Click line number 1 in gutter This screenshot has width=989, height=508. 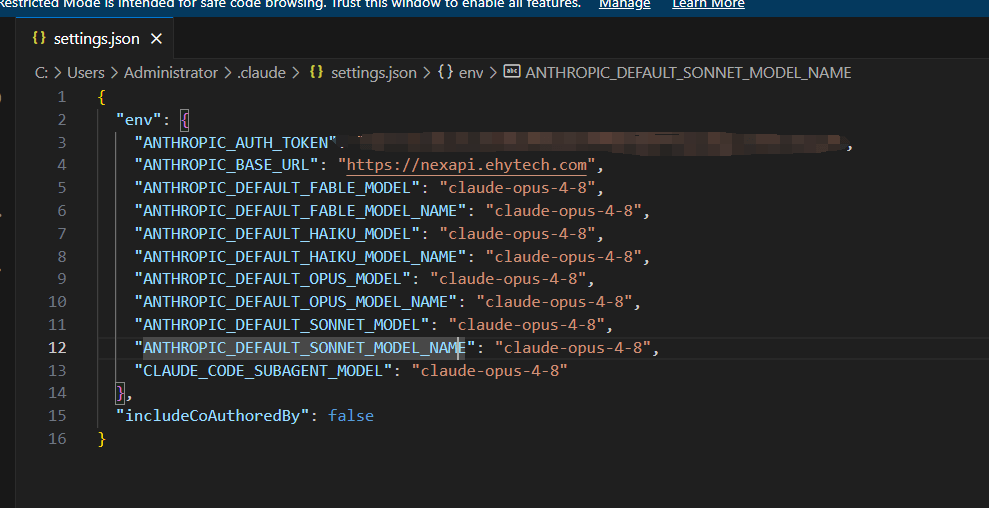[x=61, y=97]
